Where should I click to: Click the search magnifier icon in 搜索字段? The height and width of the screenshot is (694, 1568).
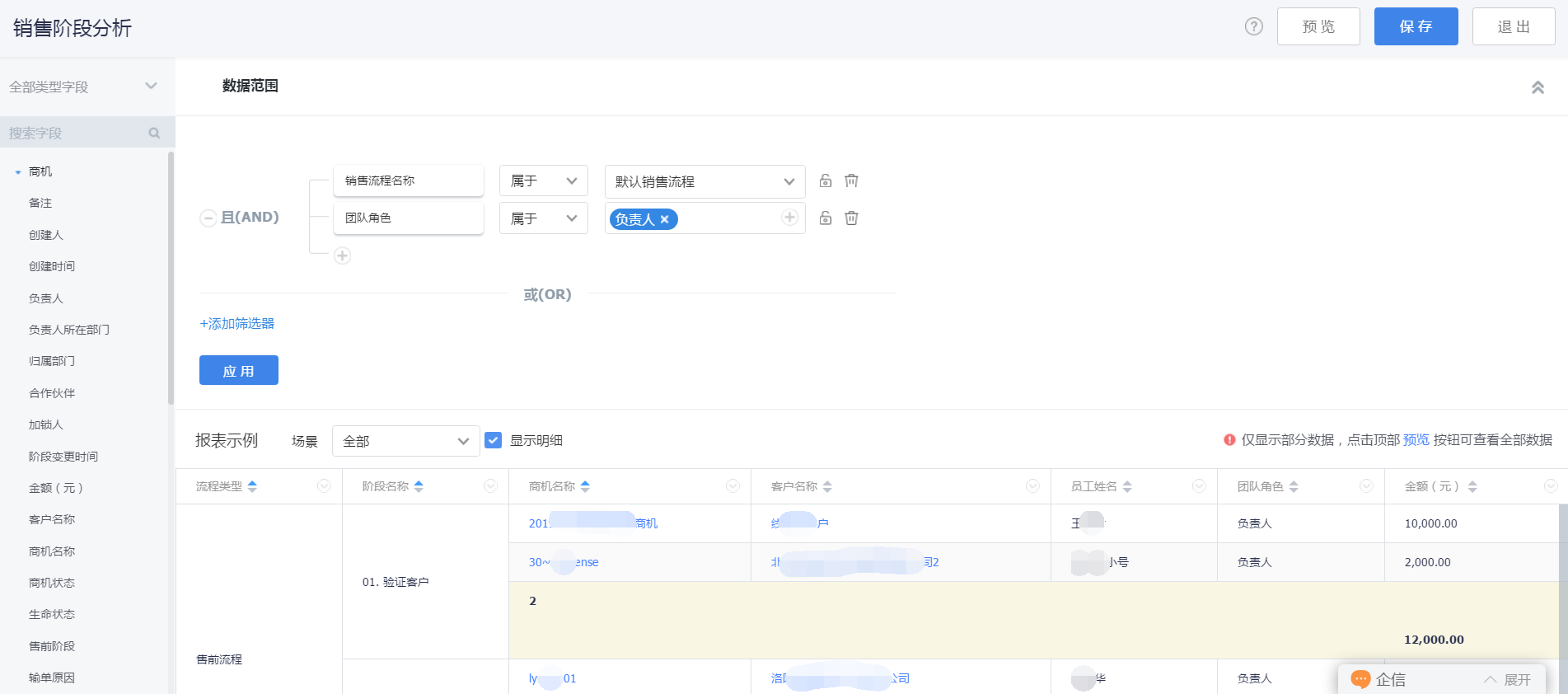[x=154, y=133]
